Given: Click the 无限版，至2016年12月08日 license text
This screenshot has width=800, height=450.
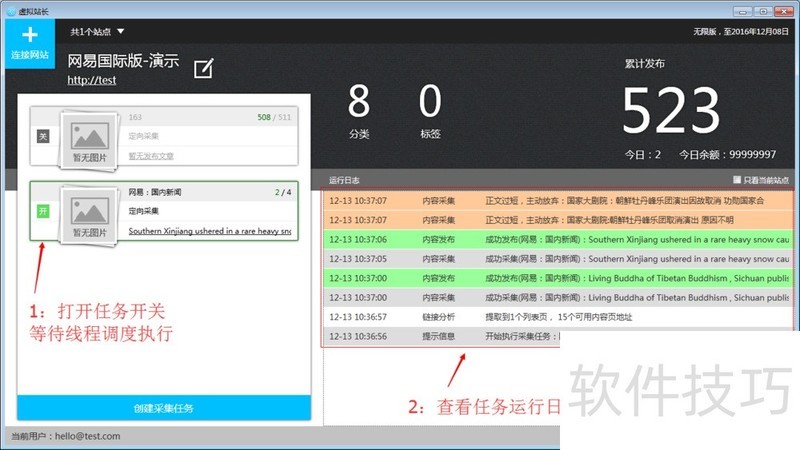Looking at the screenshot, I should tap(740, 32).
